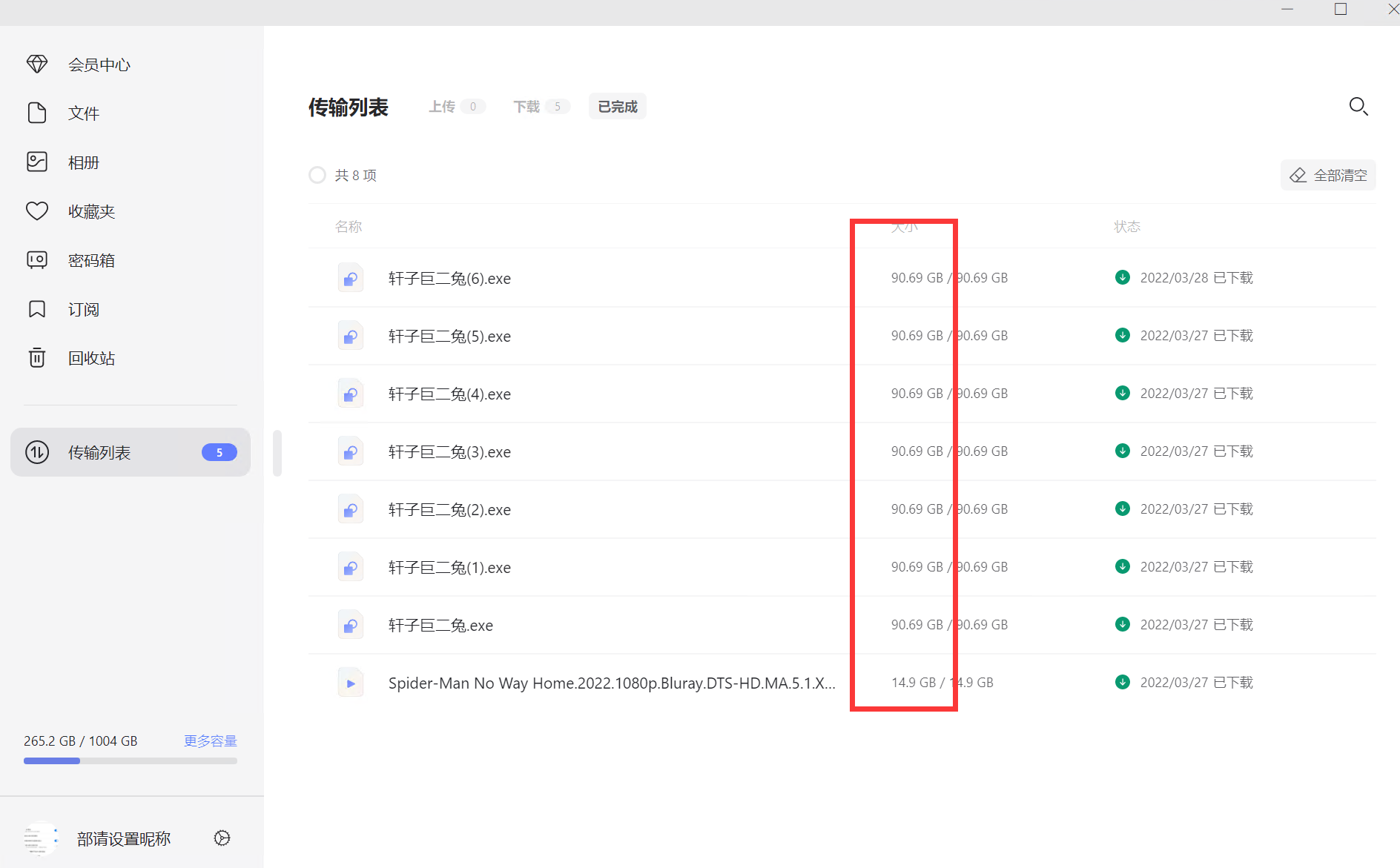Click the 文件 file icon in sidebar
The width and height of the screenshot is (1400, 868).
click(x=37, y=113)
